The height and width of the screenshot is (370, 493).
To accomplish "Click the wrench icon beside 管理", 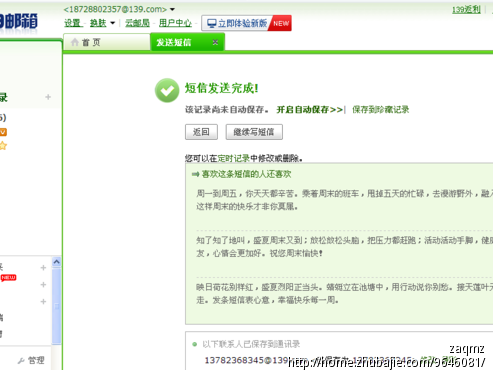I will tap(21, 361).
